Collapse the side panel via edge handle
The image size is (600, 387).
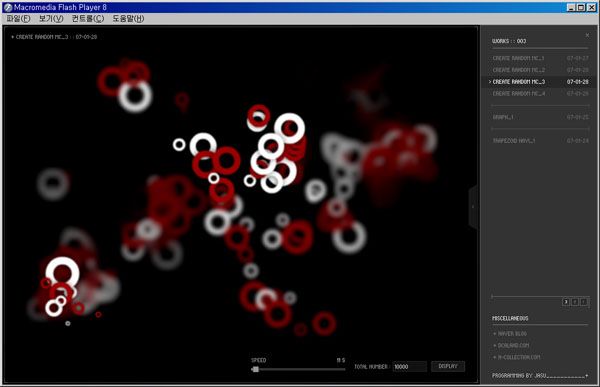473,207
